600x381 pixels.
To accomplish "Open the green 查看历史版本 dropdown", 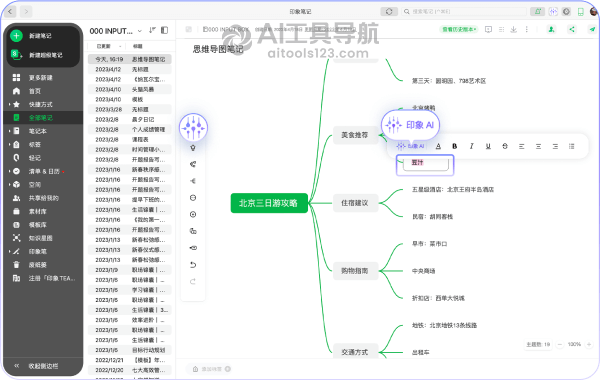I will (459, 29).
